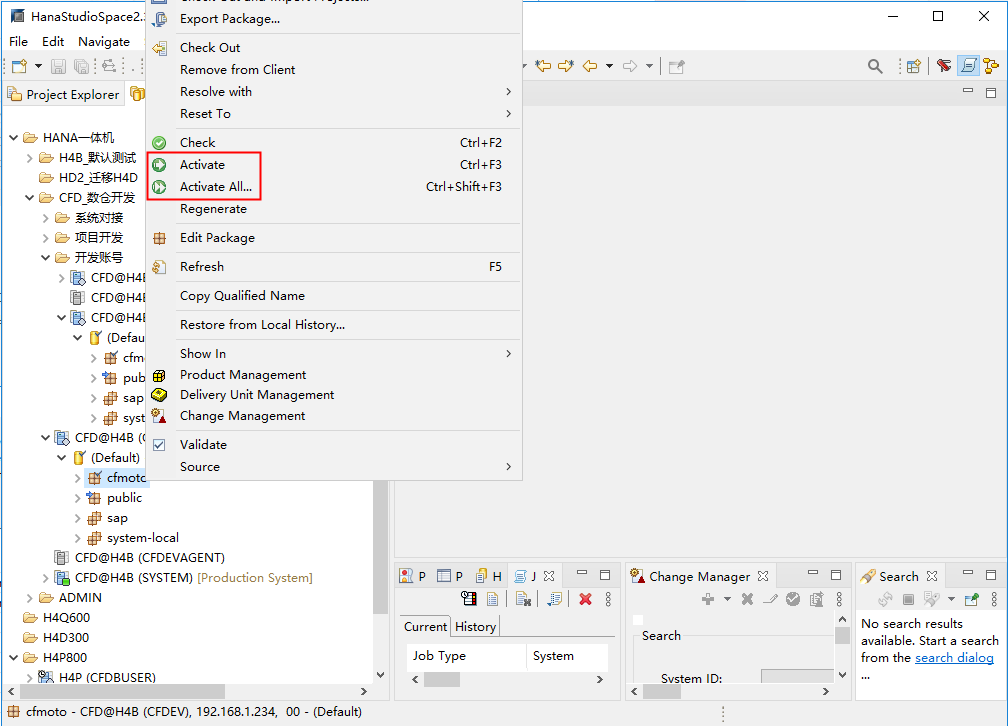Click the red X icon in Job Log view

point(585,599)
